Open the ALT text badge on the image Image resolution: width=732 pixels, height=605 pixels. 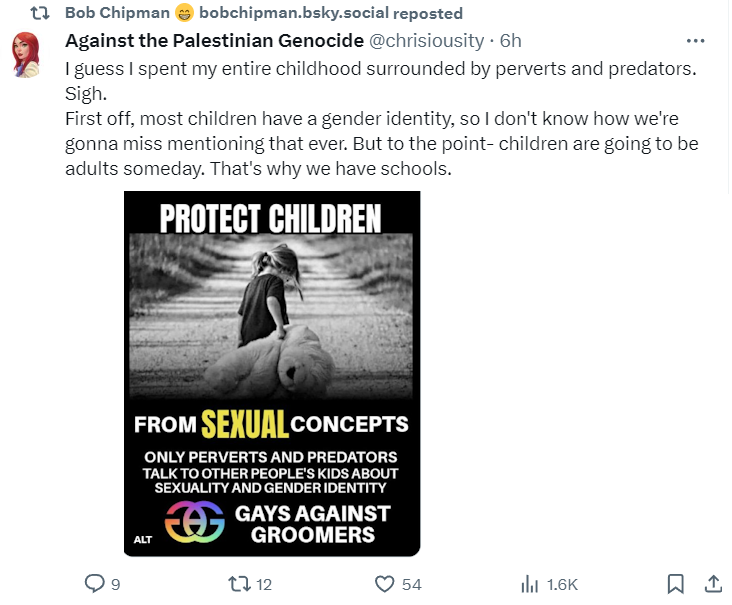point(143,541)
